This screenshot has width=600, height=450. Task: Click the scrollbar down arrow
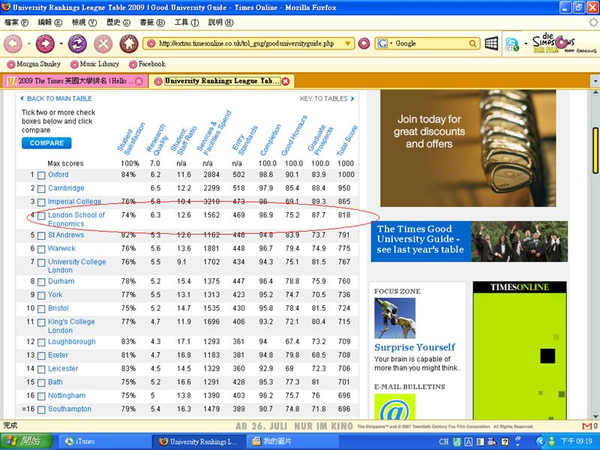(x=595, y=416)
